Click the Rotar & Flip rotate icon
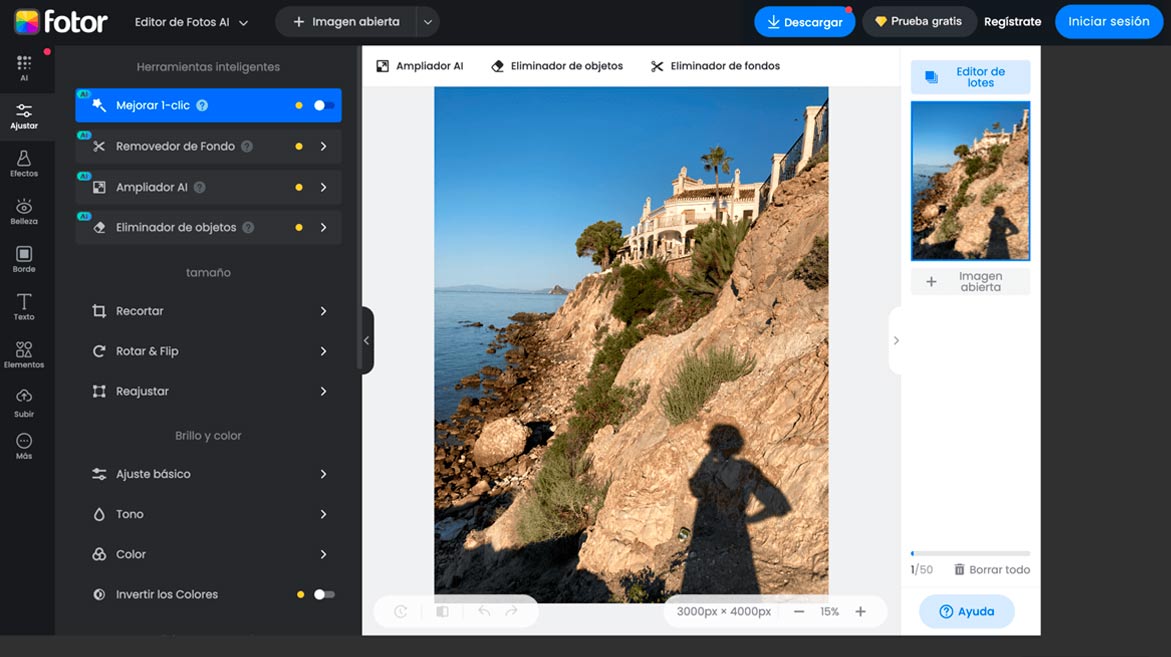This screenshot has height=657, width=1171. [x=99, y=351]
